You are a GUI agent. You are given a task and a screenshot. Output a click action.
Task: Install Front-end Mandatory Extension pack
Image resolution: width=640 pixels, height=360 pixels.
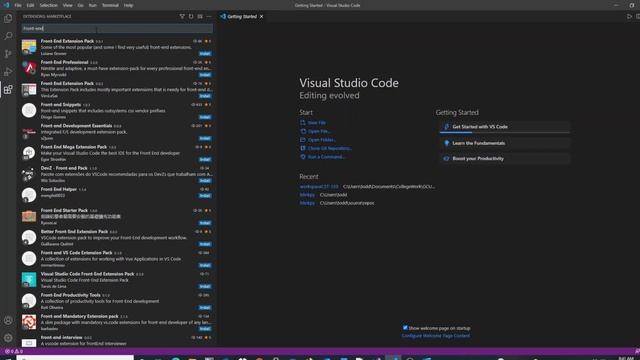[205, 329]
